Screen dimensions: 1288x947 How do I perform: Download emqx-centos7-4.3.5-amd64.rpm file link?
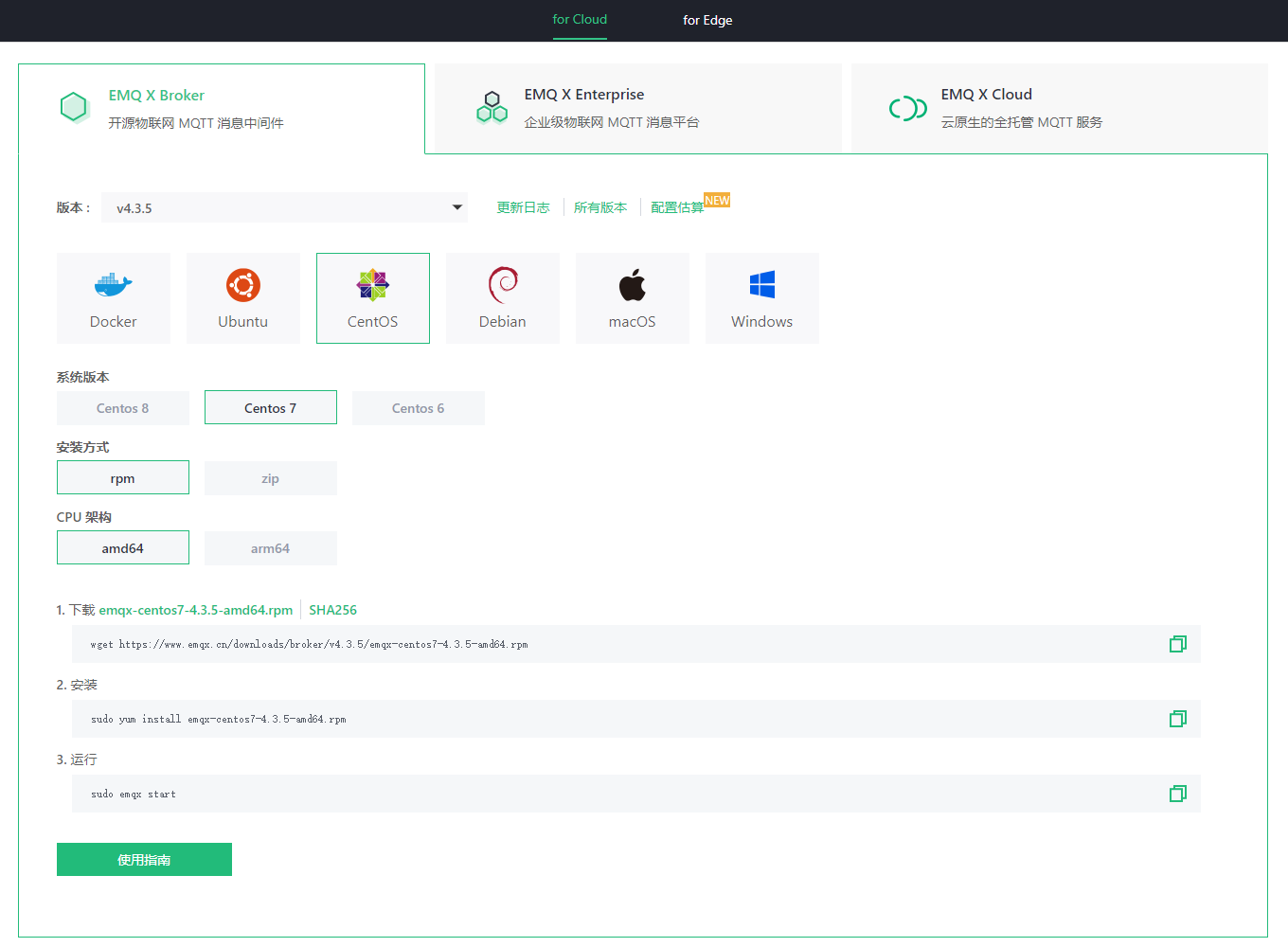(x=196, y=610)
